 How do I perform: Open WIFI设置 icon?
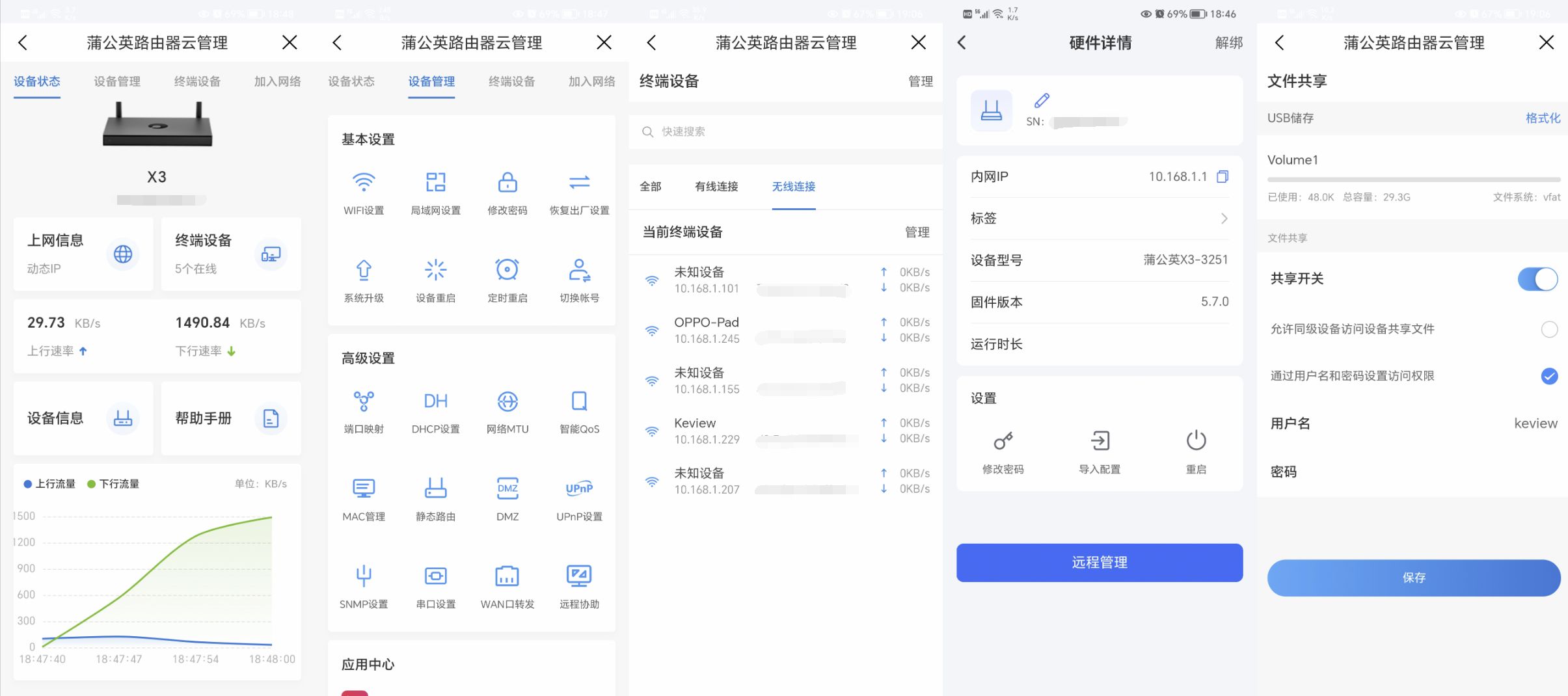click(x=364, y=182)
